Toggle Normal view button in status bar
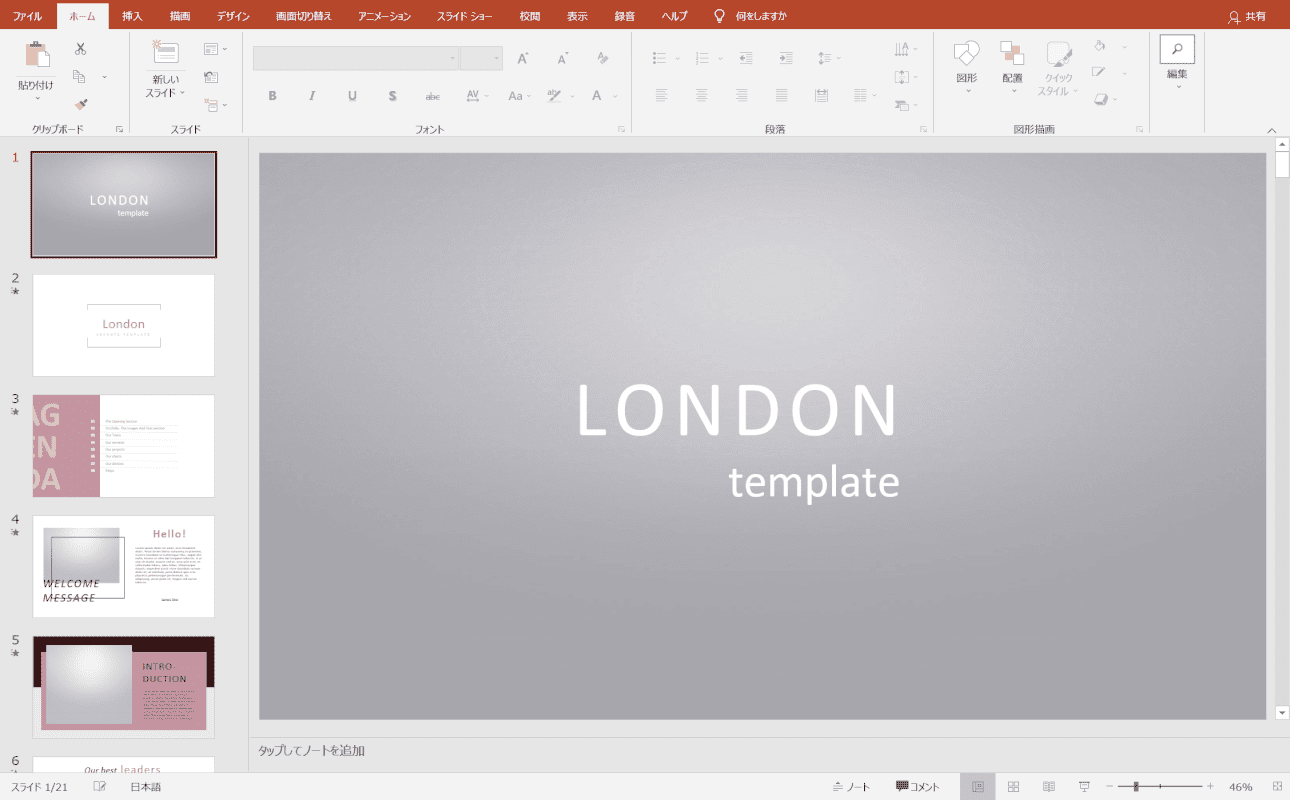This screenshot has width=1290, height=800. click(977, 787)
